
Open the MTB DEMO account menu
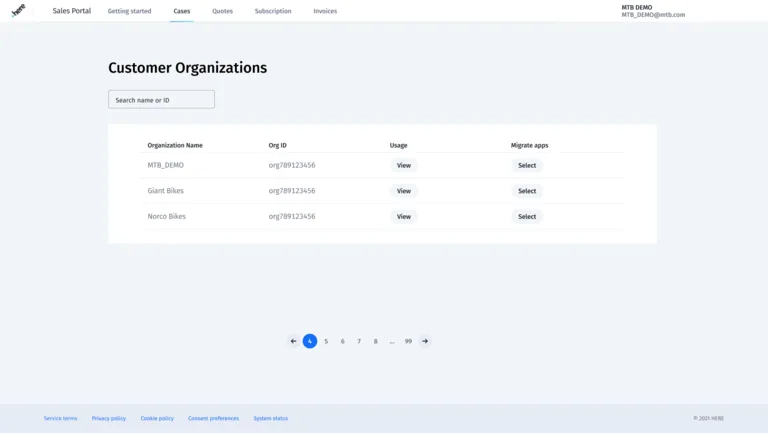pos(653,11)
